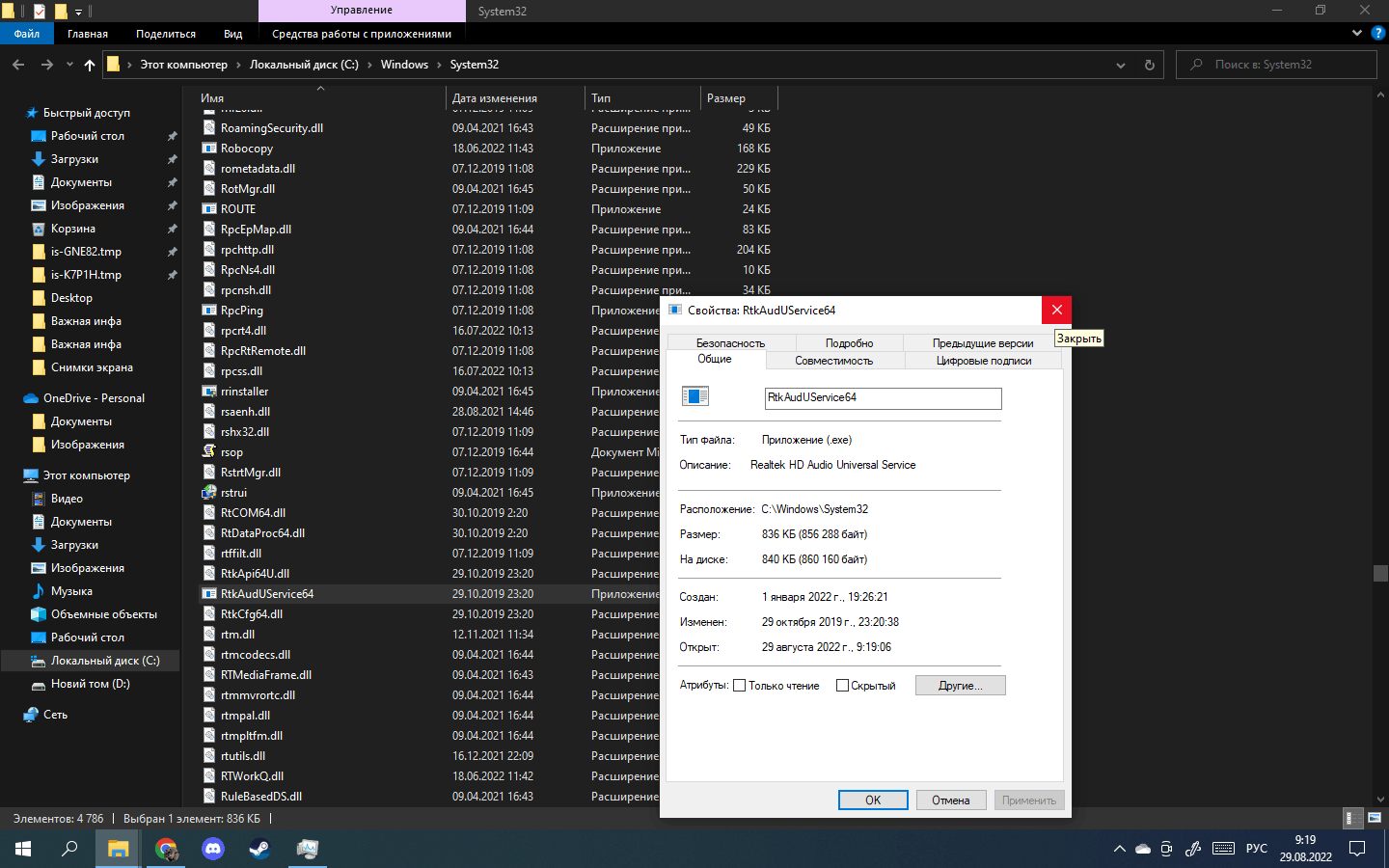Screen dimensions: 1389x868
Task: Click the 'Поиск в: System32' search box
Action: 1276,65
